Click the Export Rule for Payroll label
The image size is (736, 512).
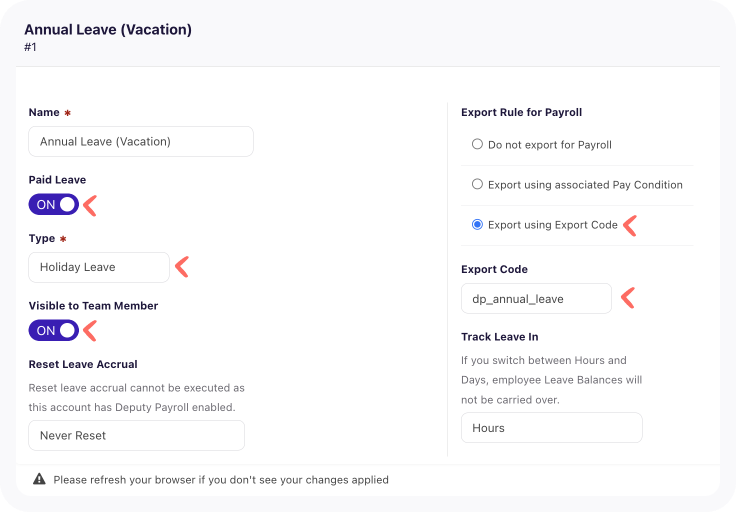(521, 112)
